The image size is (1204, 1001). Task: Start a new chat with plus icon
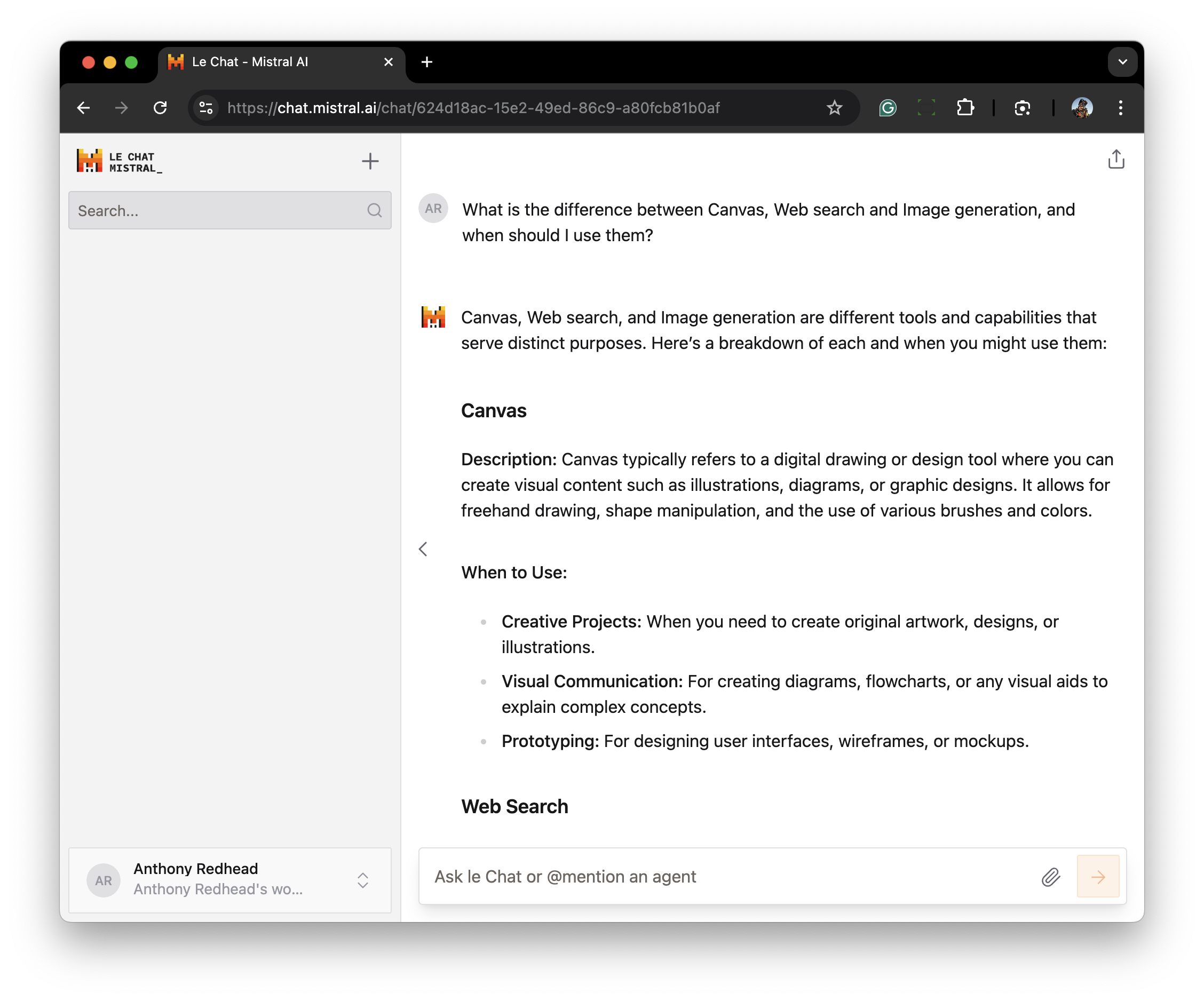[370, 161]
